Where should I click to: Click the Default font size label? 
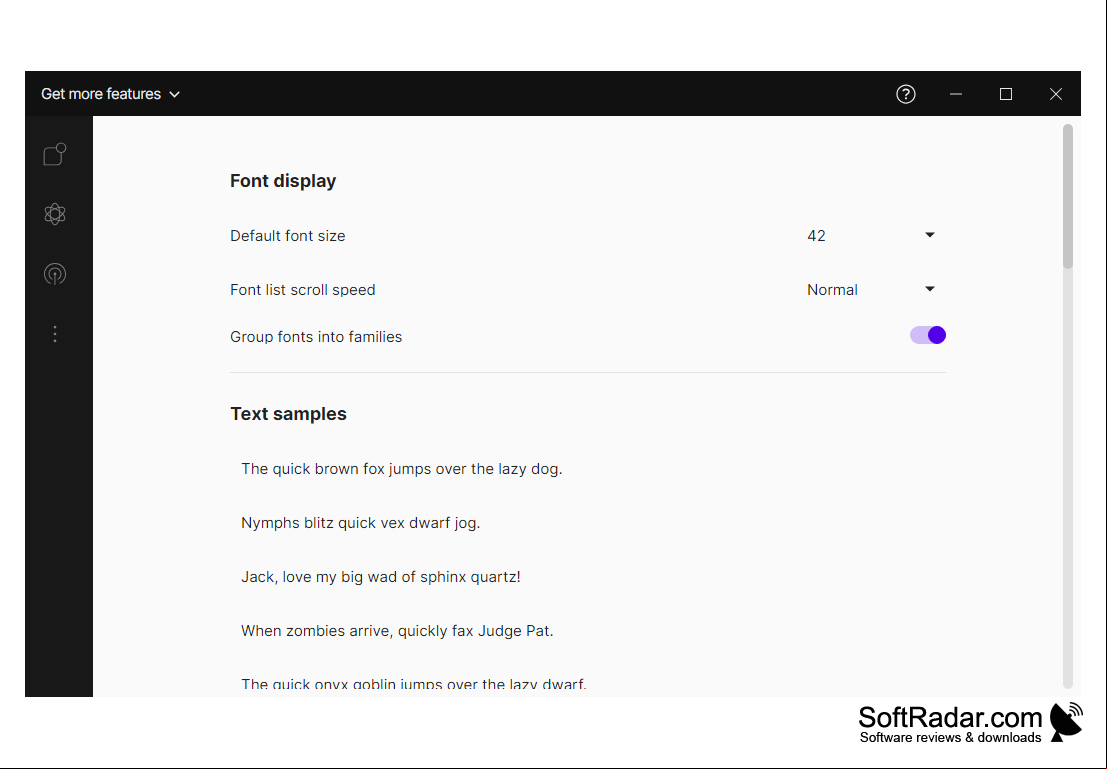pos(287,236)
